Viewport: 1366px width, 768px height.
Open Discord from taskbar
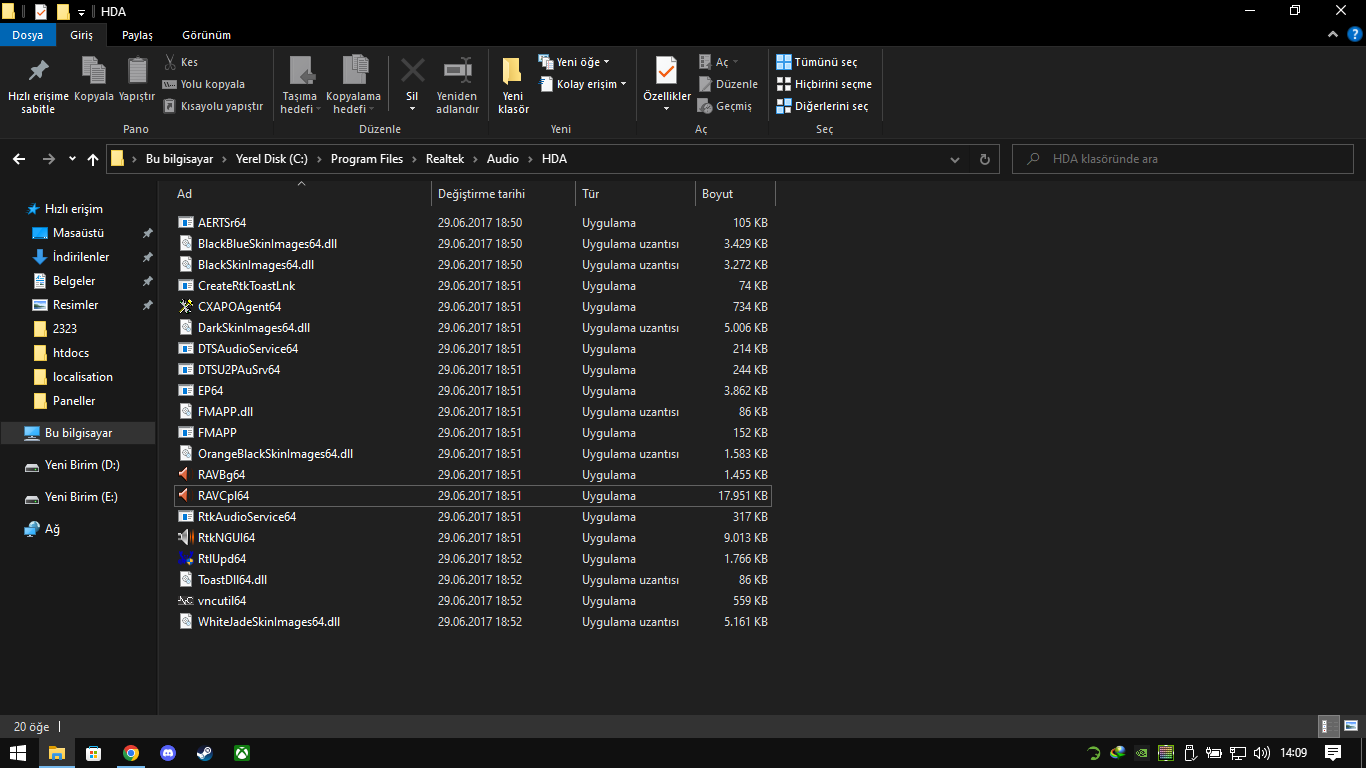[x=168, y=753]
